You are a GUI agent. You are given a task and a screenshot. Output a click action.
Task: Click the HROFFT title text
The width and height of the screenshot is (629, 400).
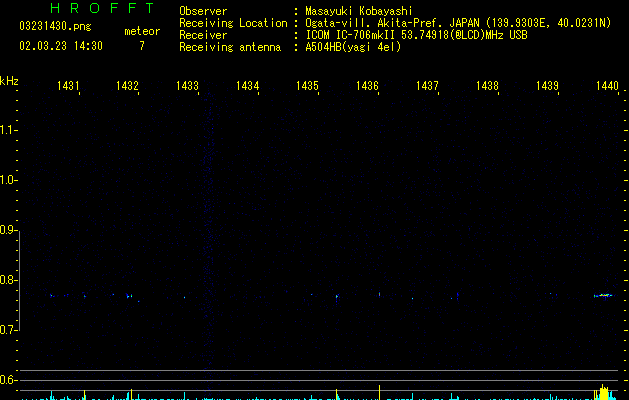(x=102, y=8)
